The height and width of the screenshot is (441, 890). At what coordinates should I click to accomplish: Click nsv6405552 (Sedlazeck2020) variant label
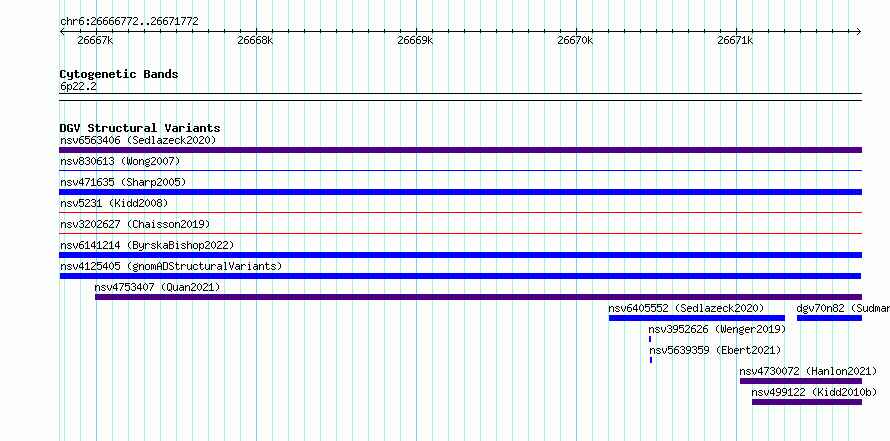pyautogui.click(x=686, y=308)
